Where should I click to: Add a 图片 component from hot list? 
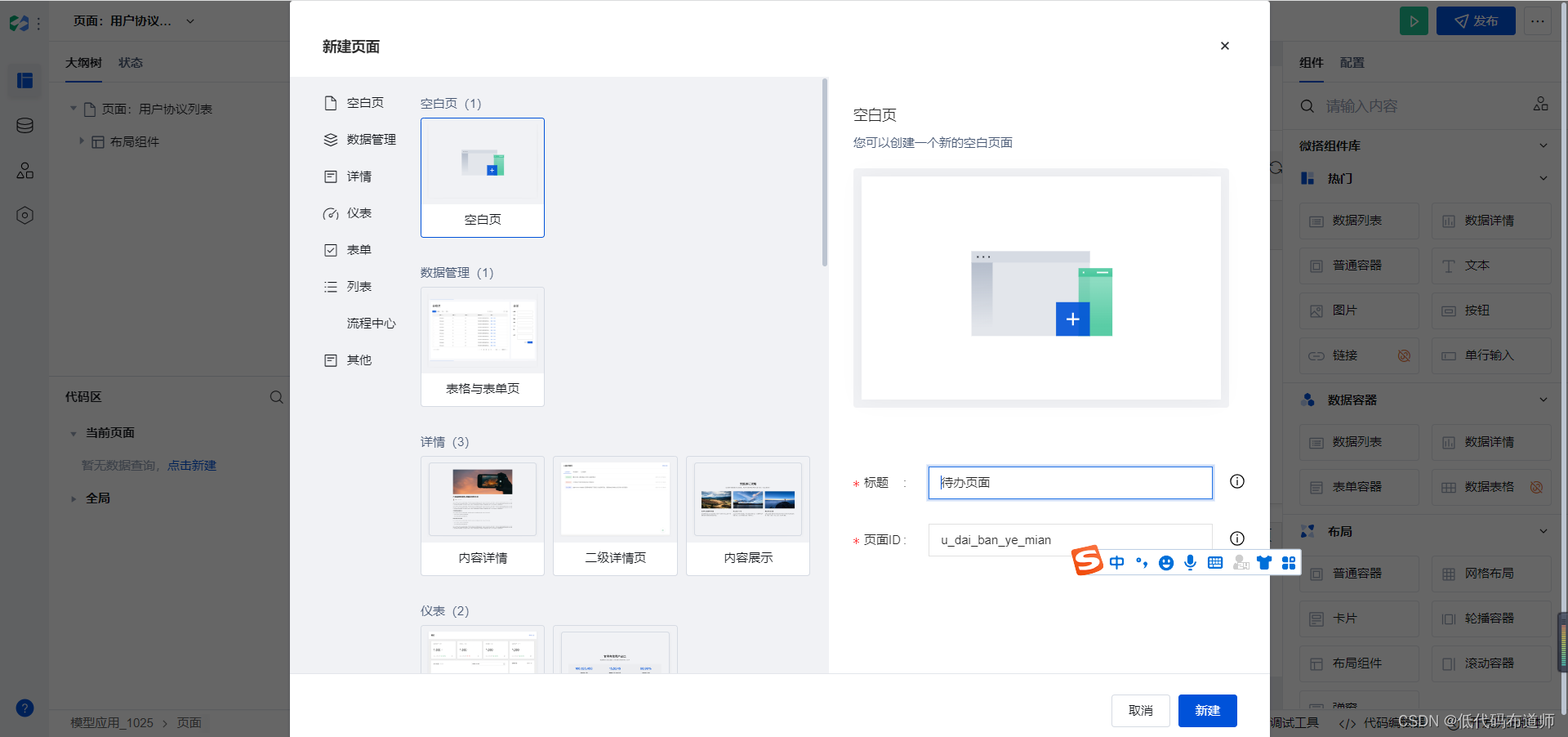1358,310
